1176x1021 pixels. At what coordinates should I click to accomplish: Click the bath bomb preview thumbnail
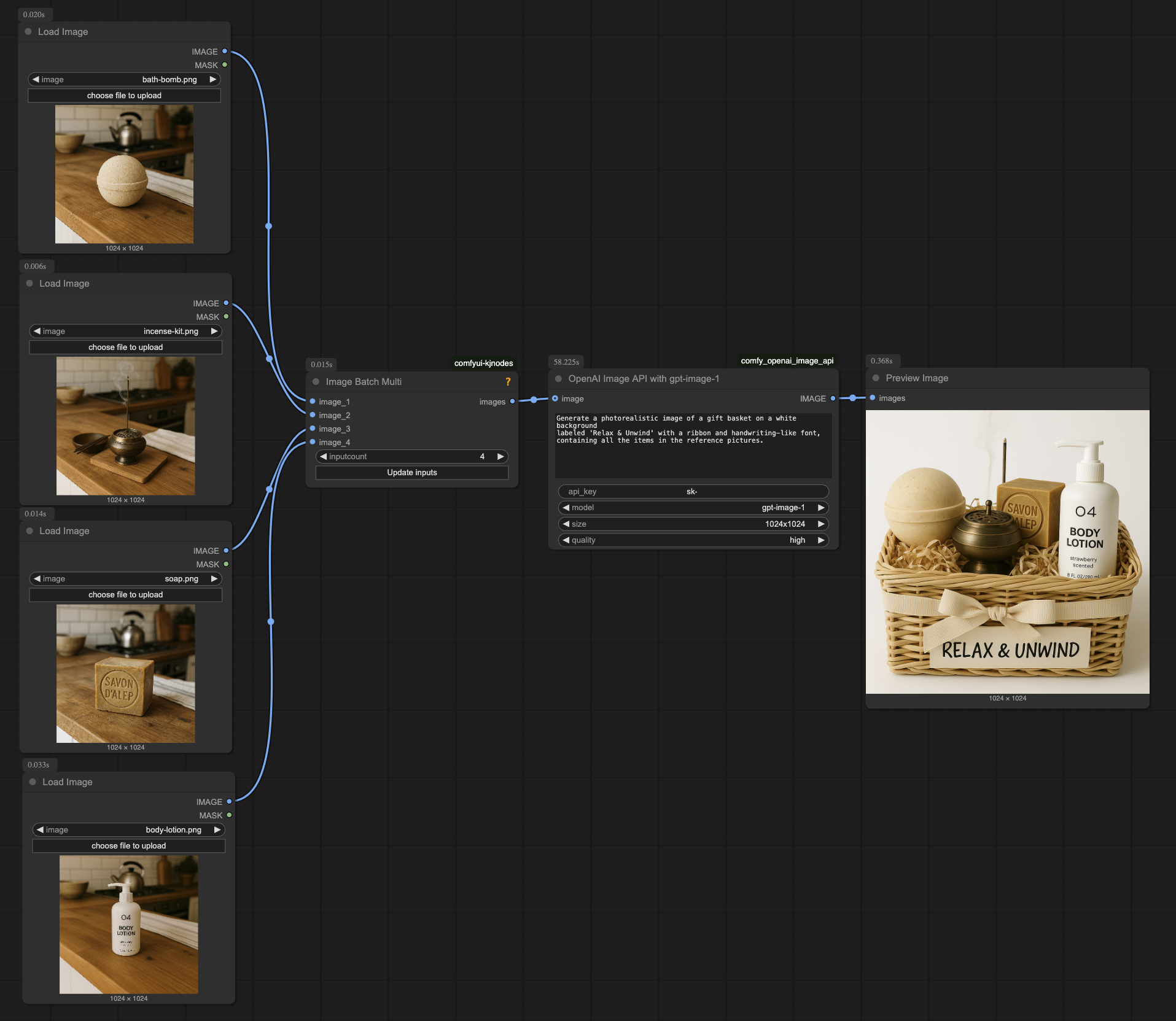[124, 174]
